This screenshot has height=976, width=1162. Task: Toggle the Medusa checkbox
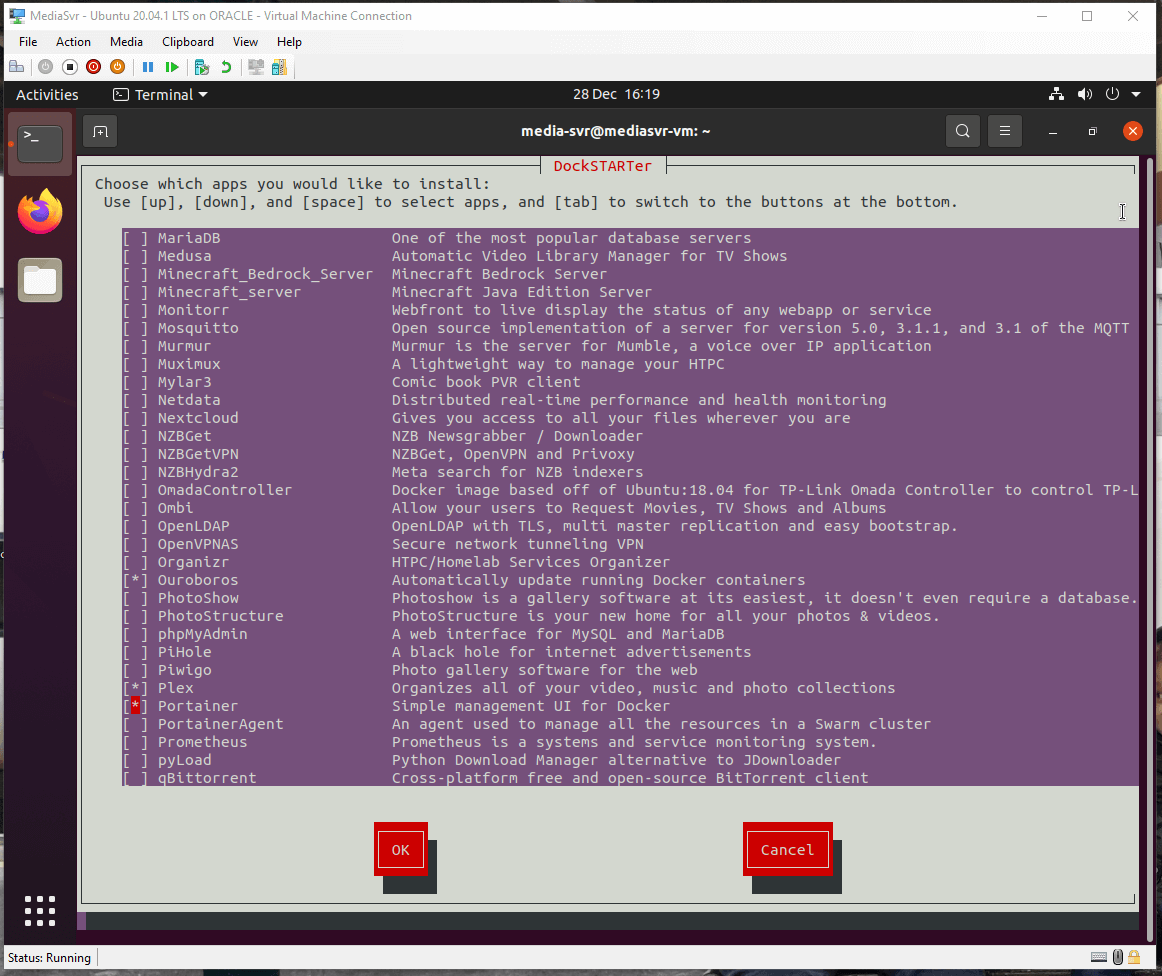(135, 256)
